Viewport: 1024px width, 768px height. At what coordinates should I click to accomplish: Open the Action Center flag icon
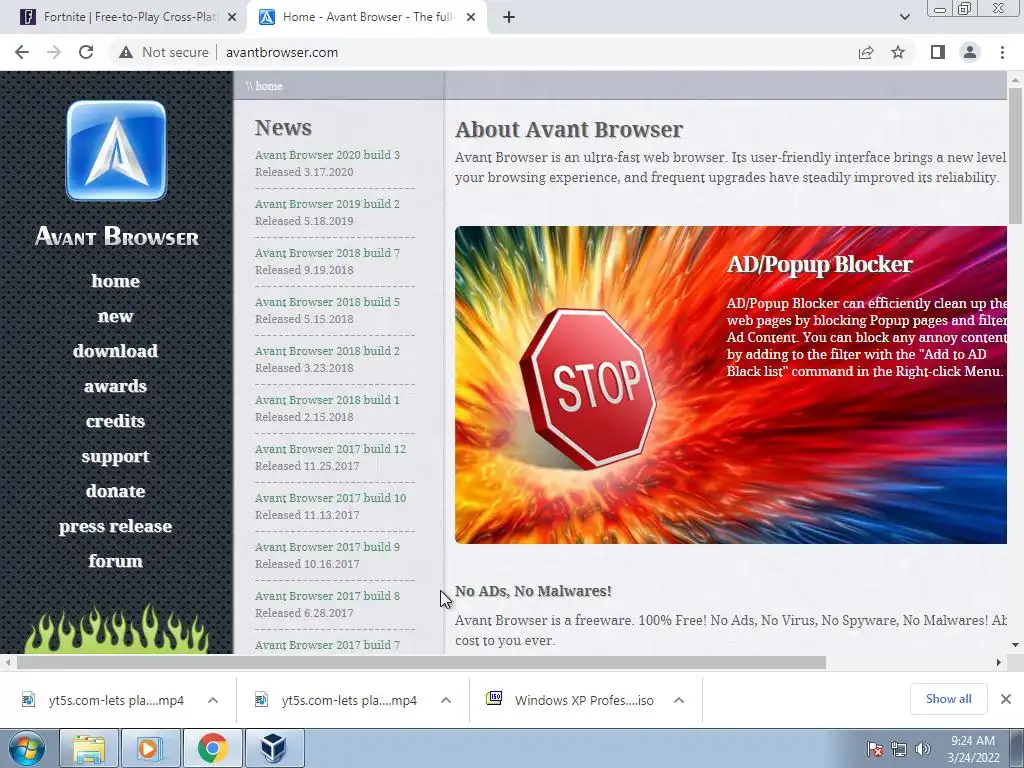point(874,749)
